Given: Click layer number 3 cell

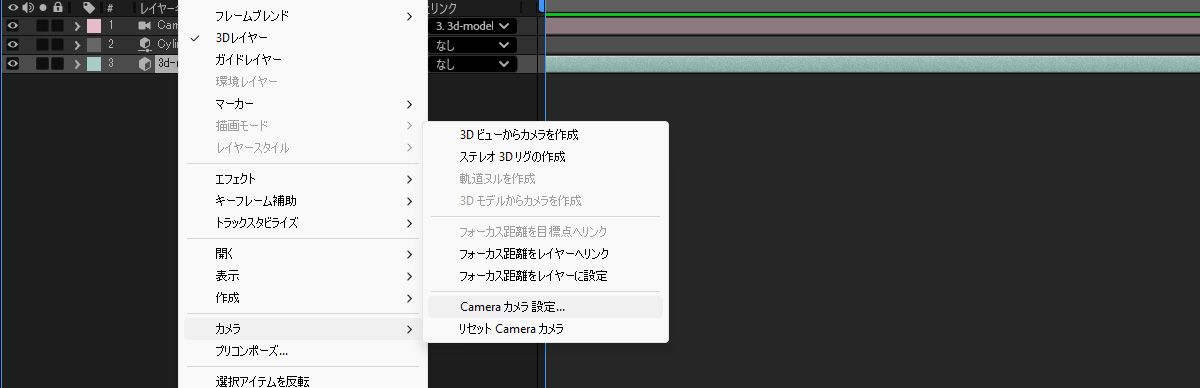Looking at the screenshot, I should 112,64.
